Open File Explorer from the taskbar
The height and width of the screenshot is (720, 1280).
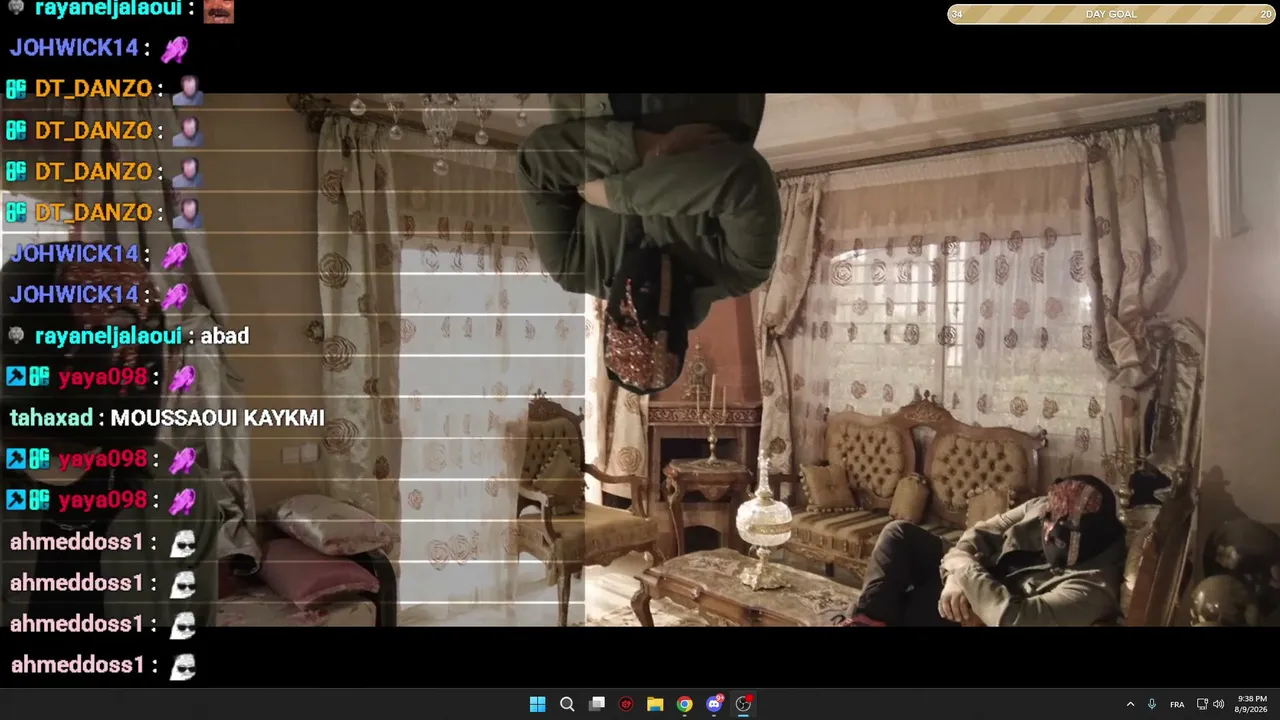(655, 704)
